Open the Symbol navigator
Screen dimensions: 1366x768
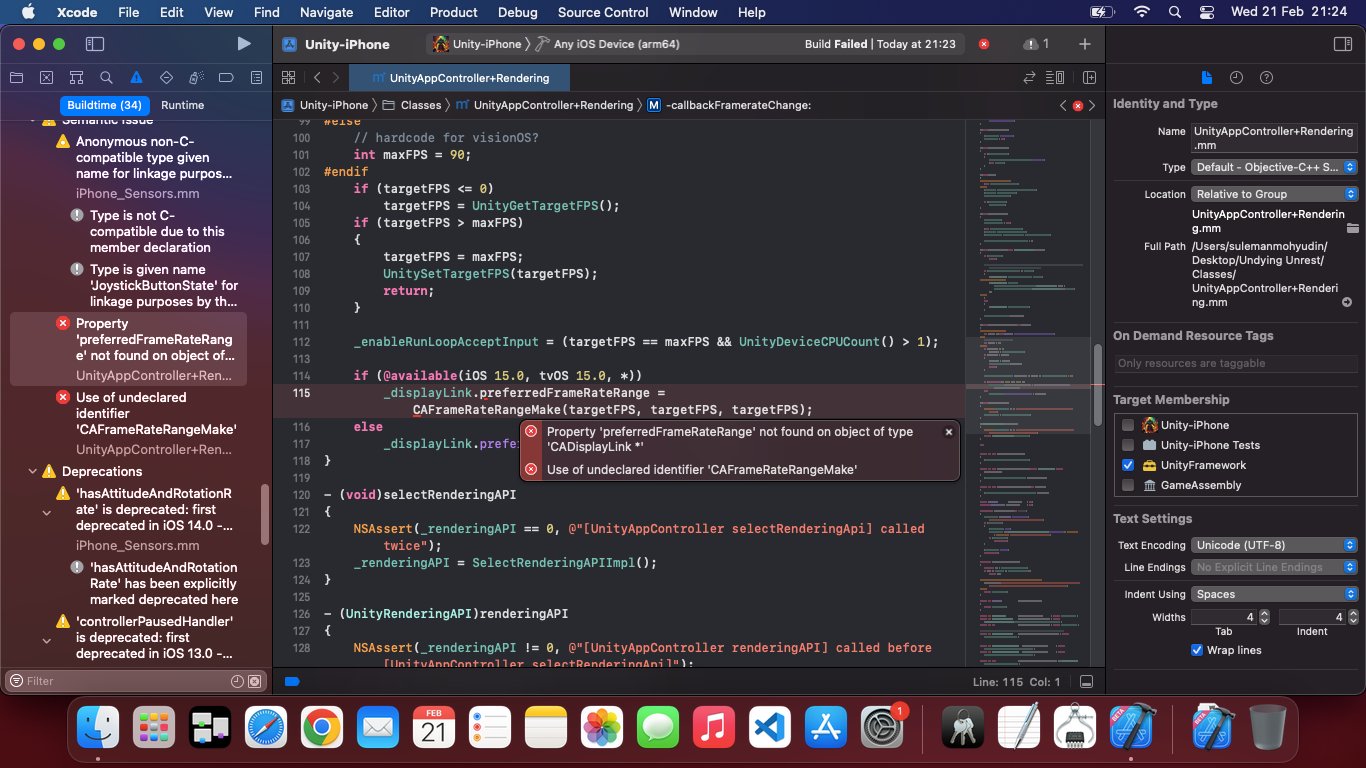(76, 78)
